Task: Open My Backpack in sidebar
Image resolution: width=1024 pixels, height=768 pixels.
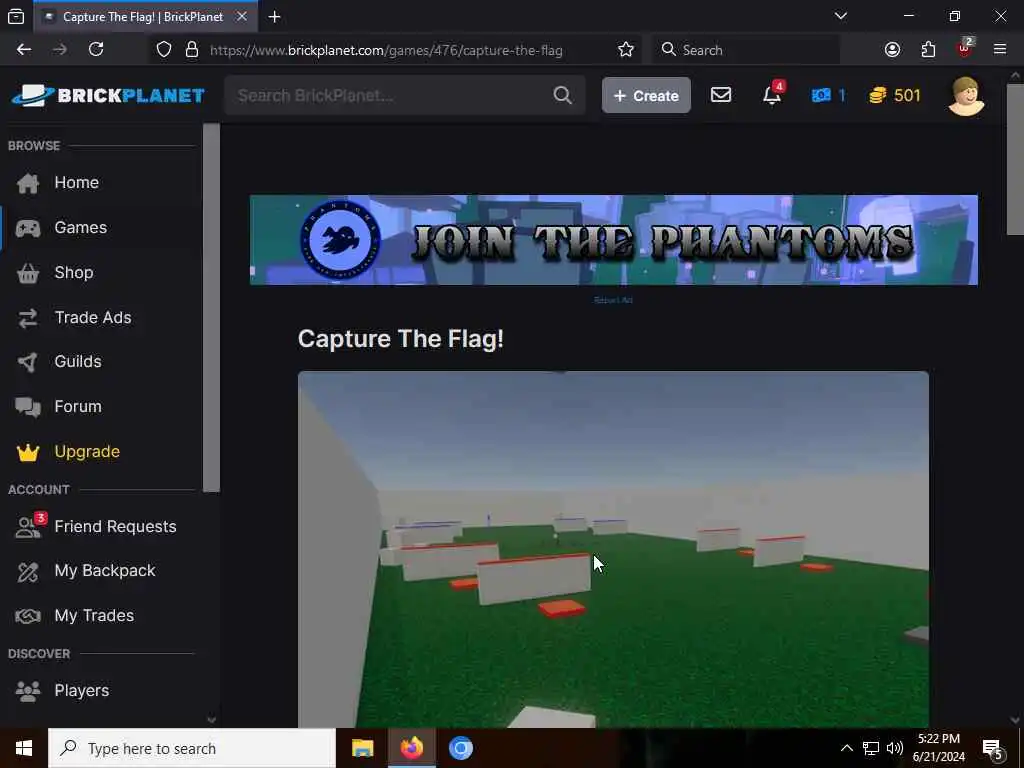Action: click(101, 571)
